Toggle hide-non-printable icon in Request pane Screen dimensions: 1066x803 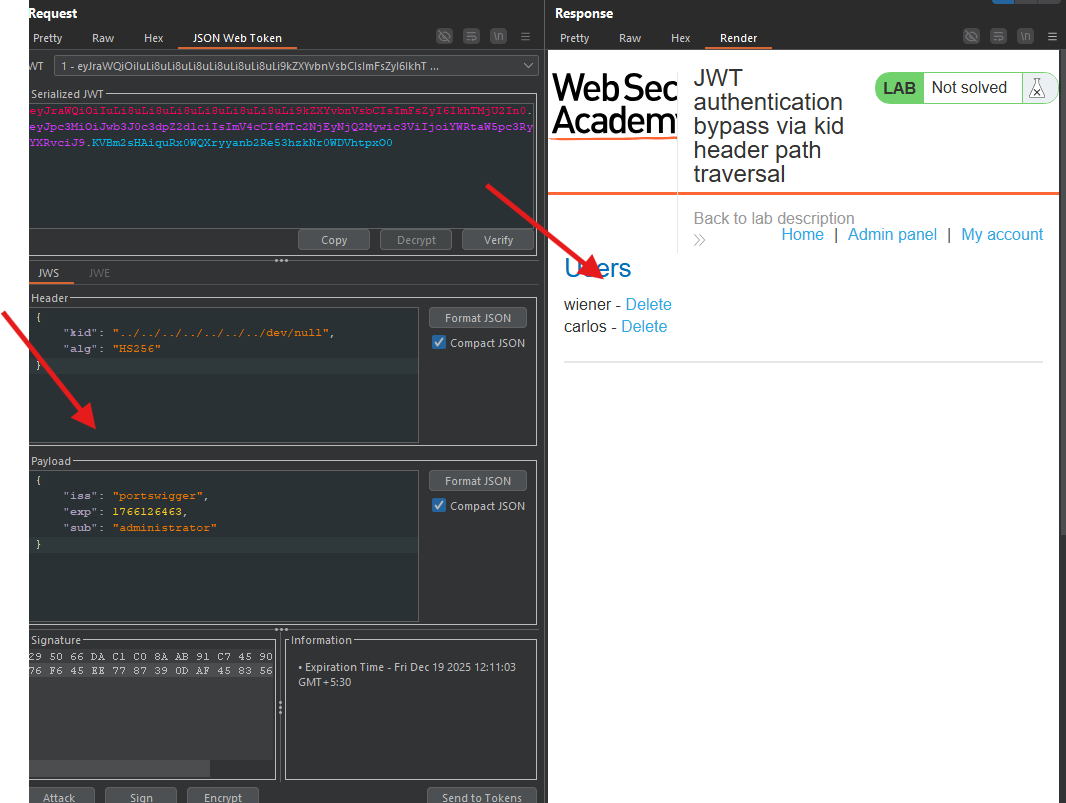tap(445, 36)
